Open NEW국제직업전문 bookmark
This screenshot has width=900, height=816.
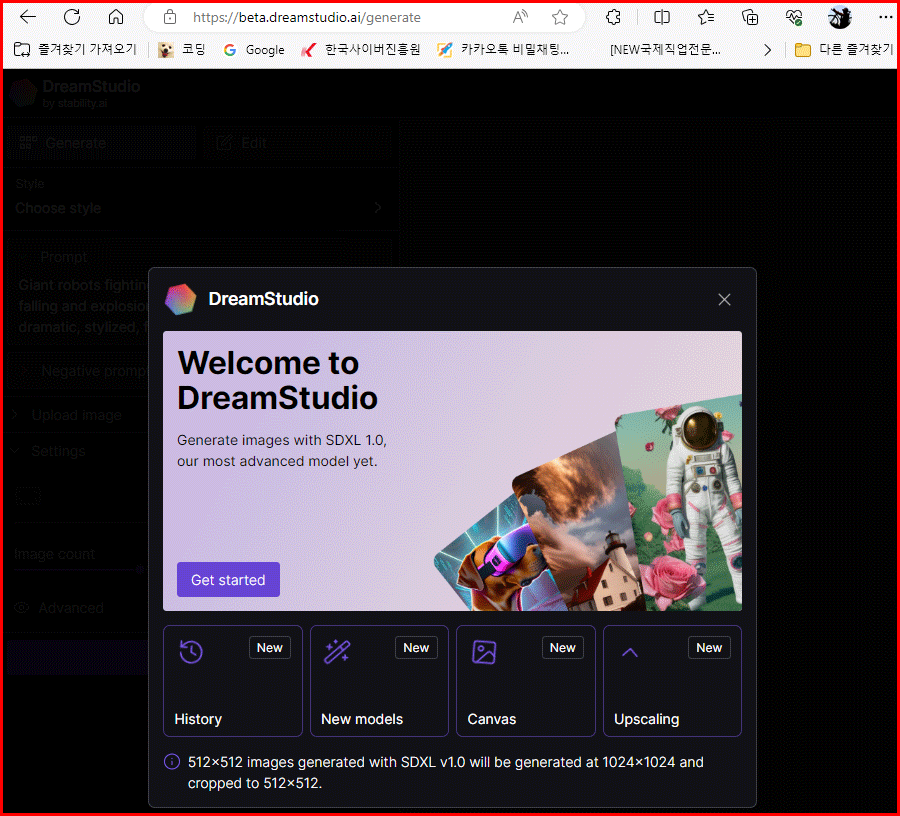click(665, 50)
